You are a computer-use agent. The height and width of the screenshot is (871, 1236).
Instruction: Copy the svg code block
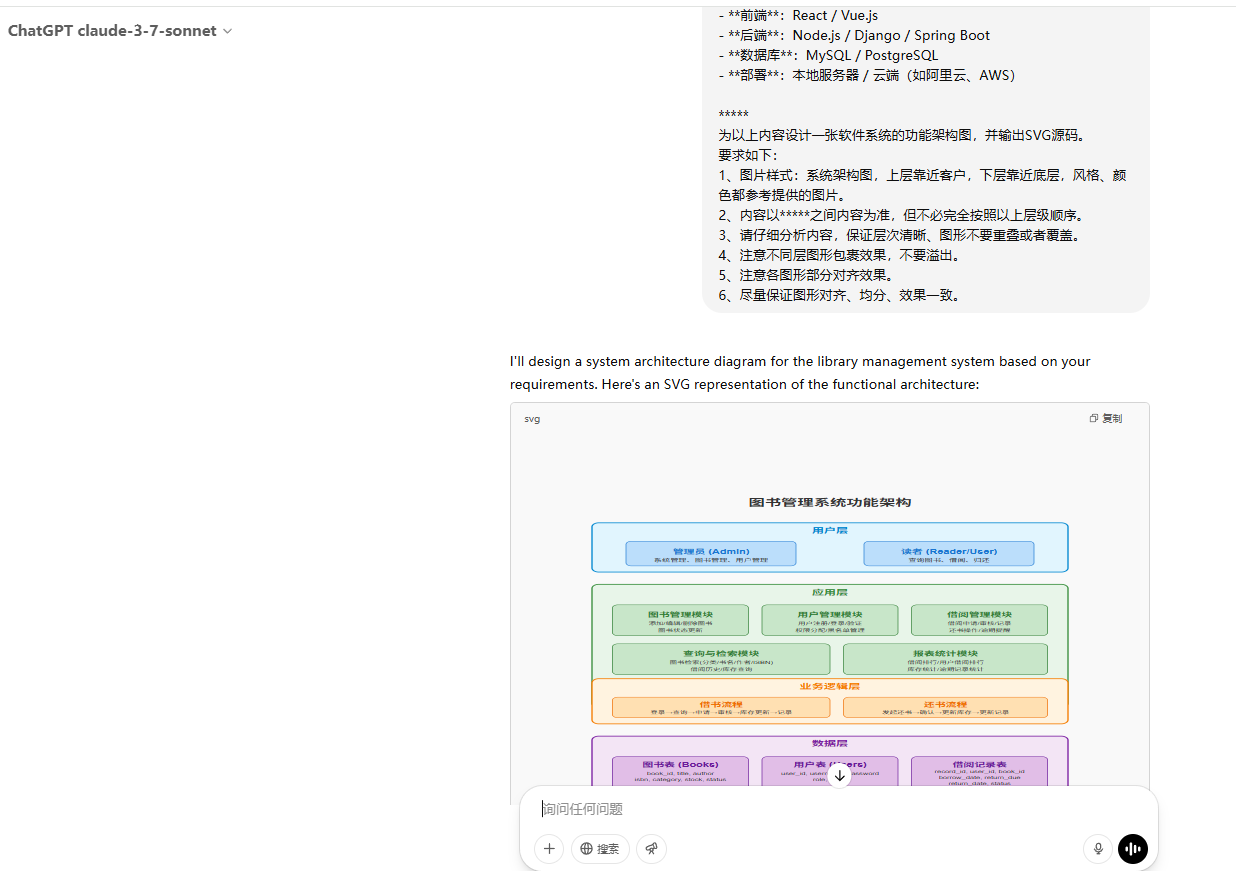(x=1106, y=419)
